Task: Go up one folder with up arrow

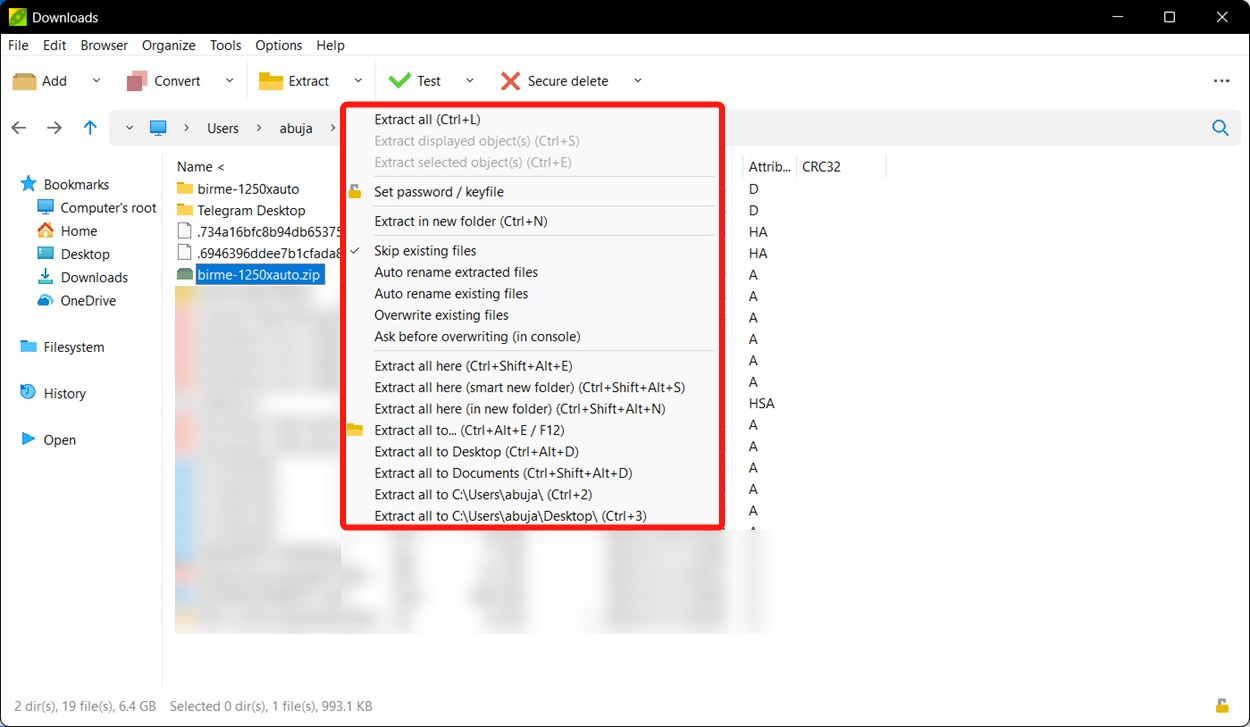Action: click(90, 128)
